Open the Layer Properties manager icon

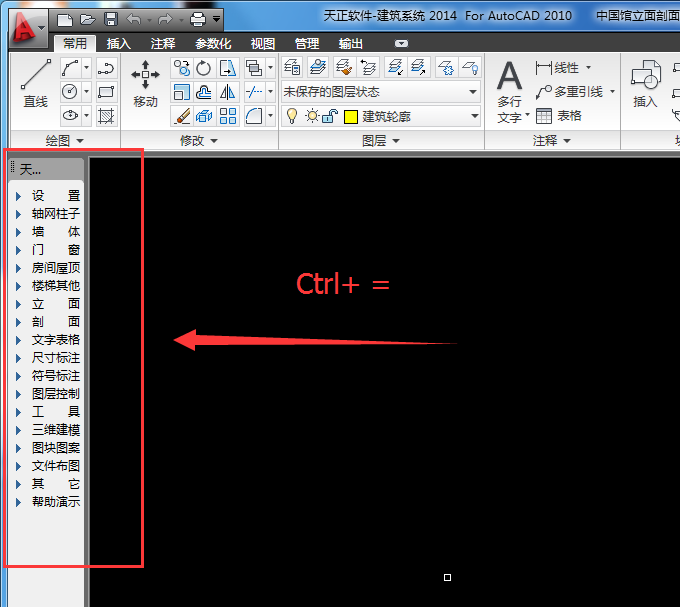click(x=292, y=67)
